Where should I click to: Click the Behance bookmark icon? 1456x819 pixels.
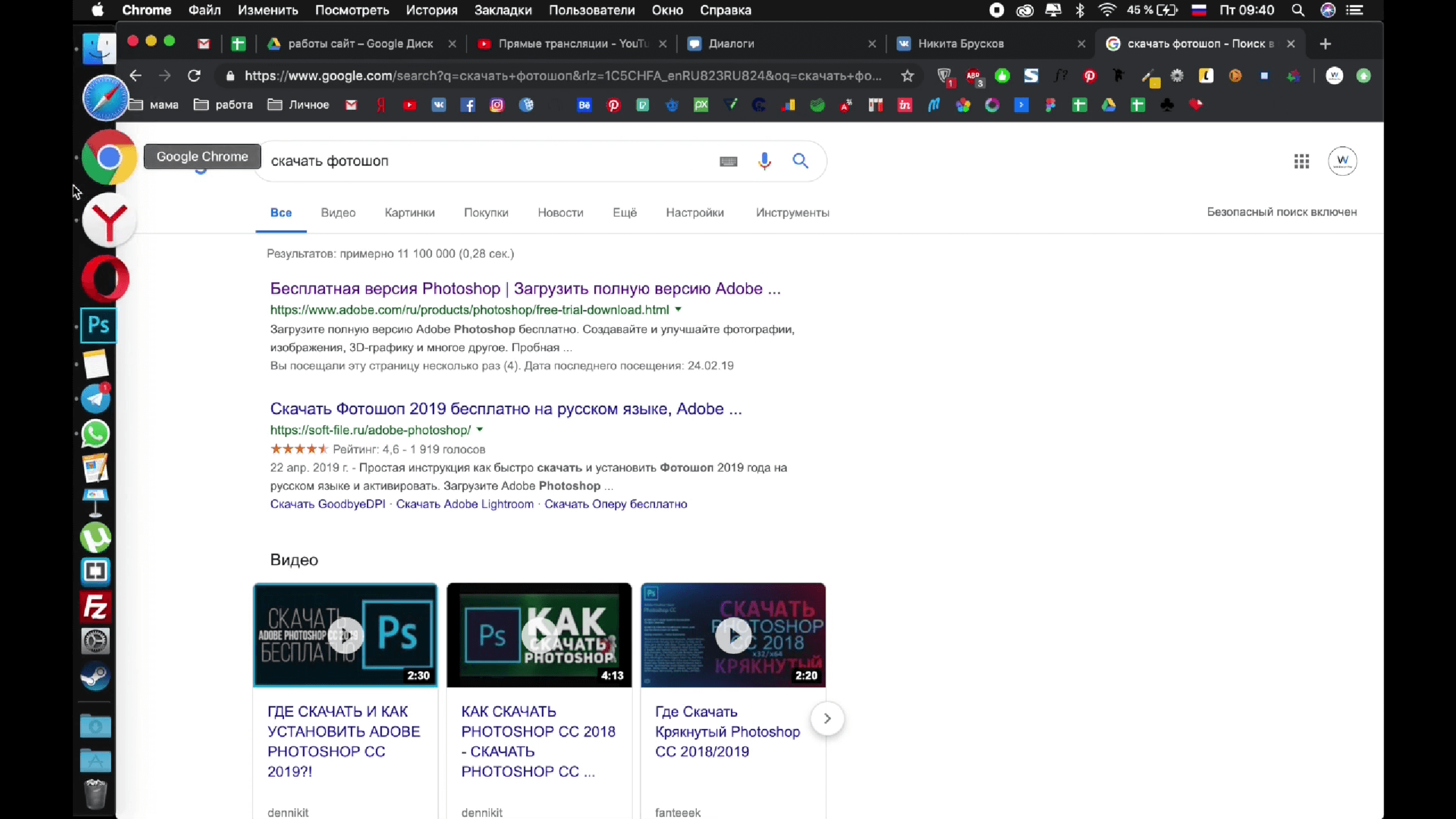[x=584, y=105]
